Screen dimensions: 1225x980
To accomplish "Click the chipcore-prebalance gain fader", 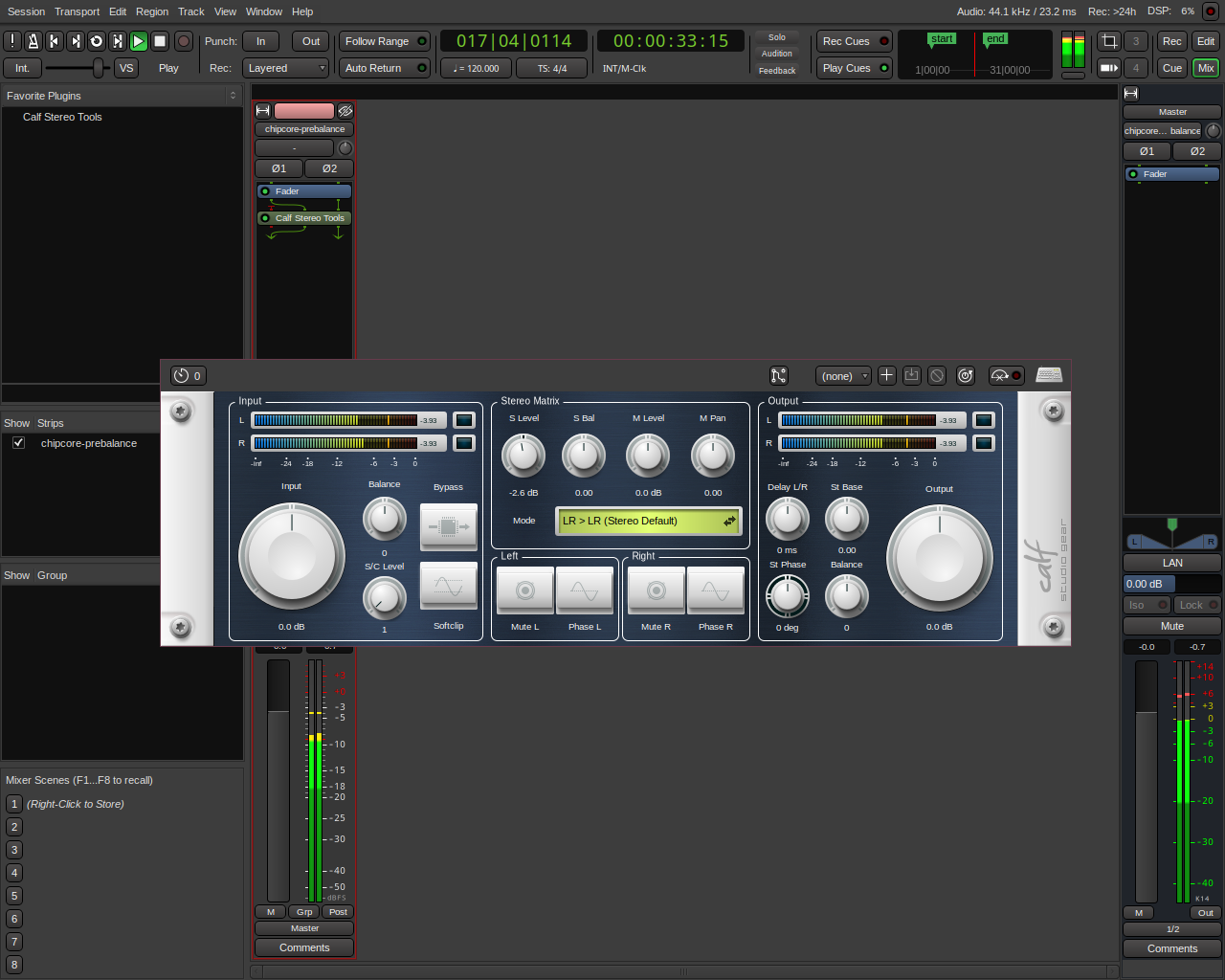I will (278, 780).
